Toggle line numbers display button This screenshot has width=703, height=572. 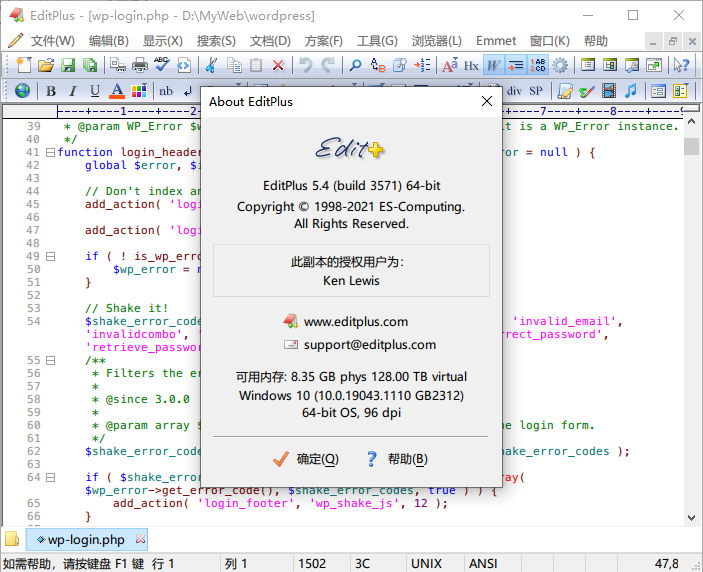538,65
